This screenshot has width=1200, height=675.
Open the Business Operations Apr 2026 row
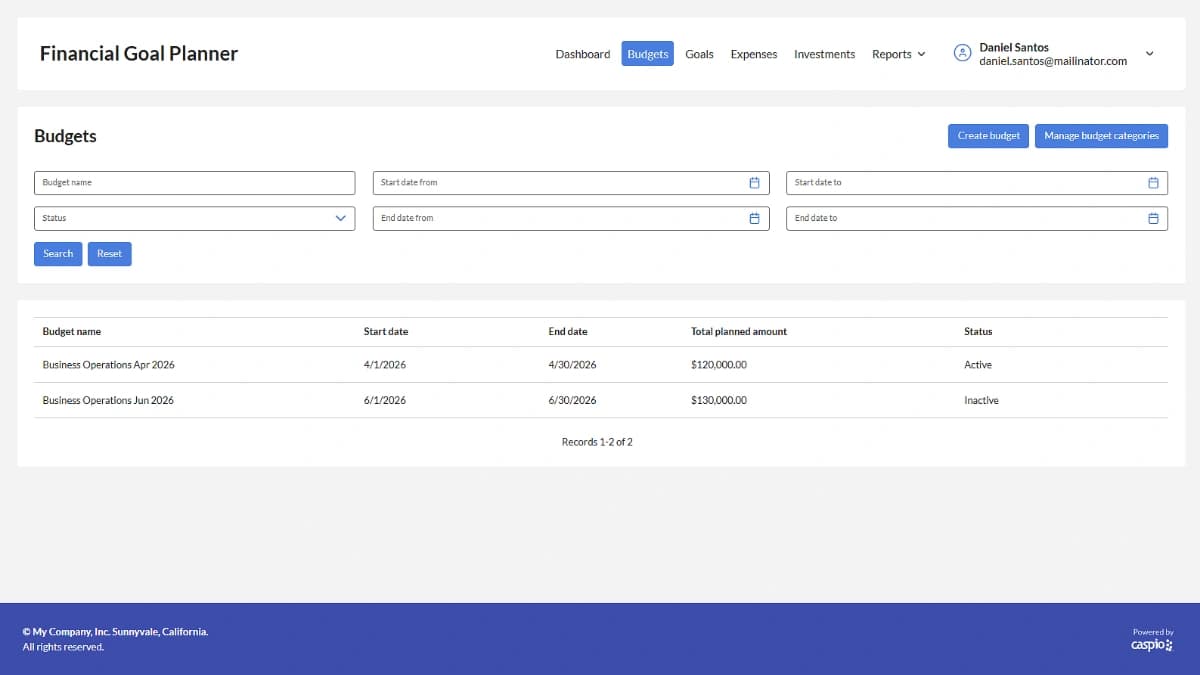[601, 365]
